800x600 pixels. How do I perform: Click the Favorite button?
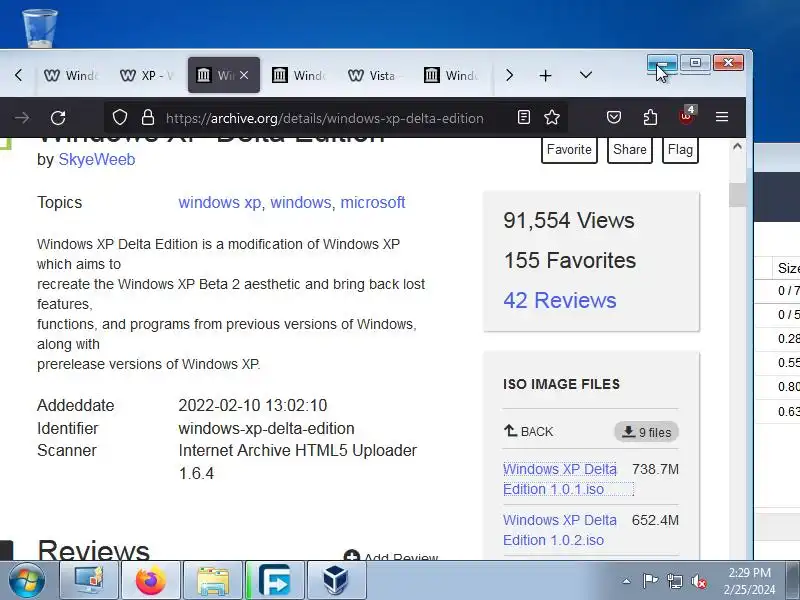point(569,149)
